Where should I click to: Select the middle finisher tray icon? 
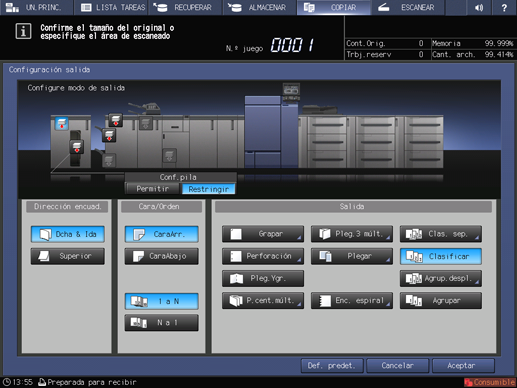(x=109, y=136)
